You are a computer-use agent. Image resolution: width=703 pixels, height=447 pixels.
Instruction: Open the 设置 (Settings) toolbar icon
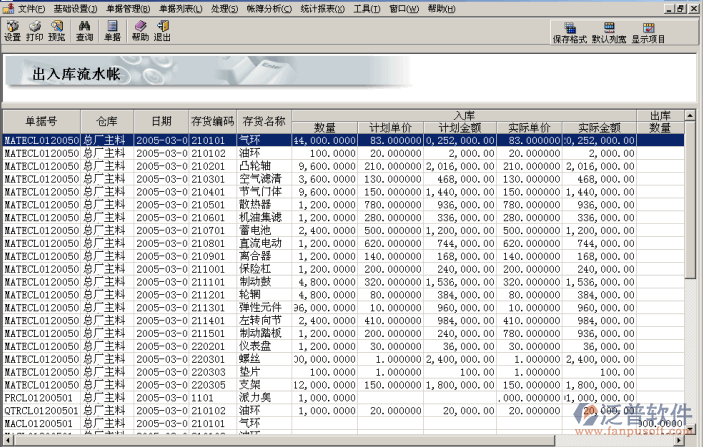(x=12, y=30)
